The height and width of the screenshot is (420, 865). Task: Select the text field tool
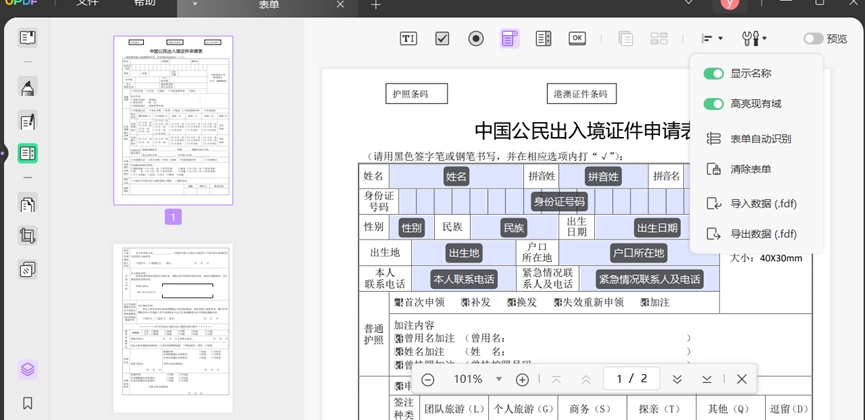[x=408, y=38]
